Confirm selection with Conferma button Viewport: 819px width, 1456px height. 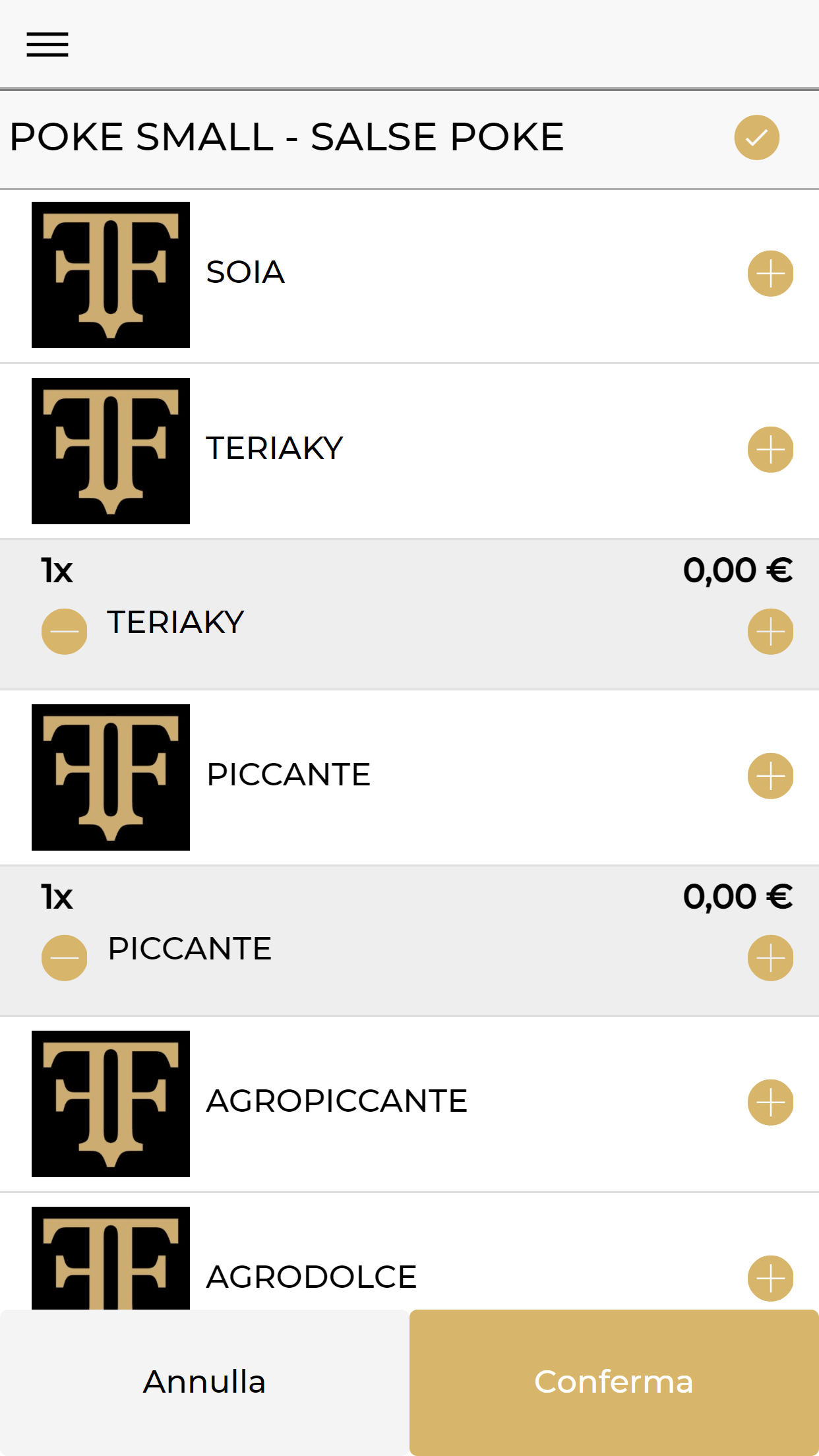(614, 1382)
